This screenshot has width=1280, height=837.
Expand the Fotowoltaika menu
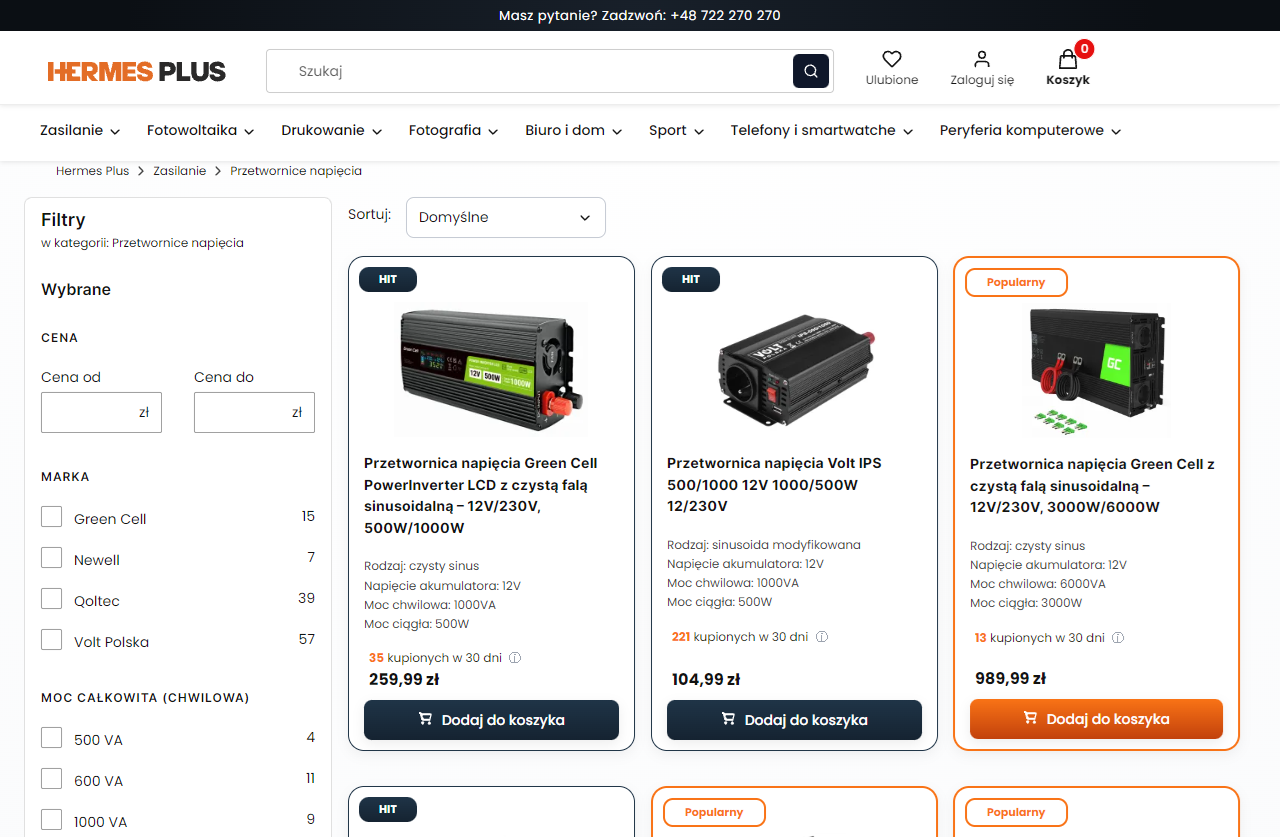coord(200,130)
